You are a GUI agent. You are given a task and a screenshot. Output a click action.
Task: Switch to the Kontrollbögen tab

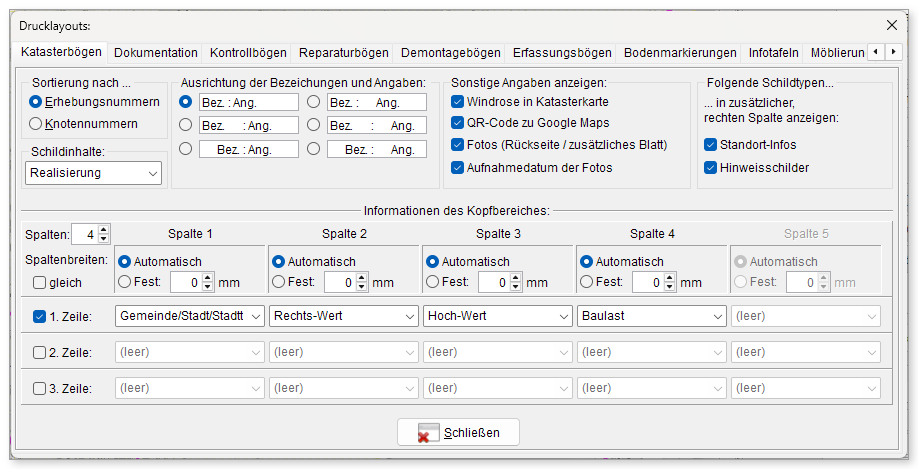[x=248, y=53]
